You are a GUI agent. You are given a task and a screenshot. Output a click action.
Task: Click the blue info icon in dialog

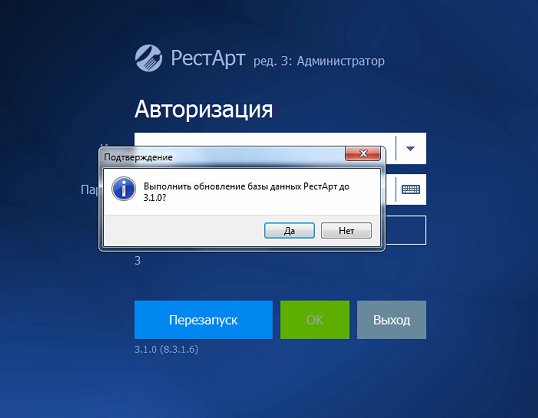click(x=124, y=188)
